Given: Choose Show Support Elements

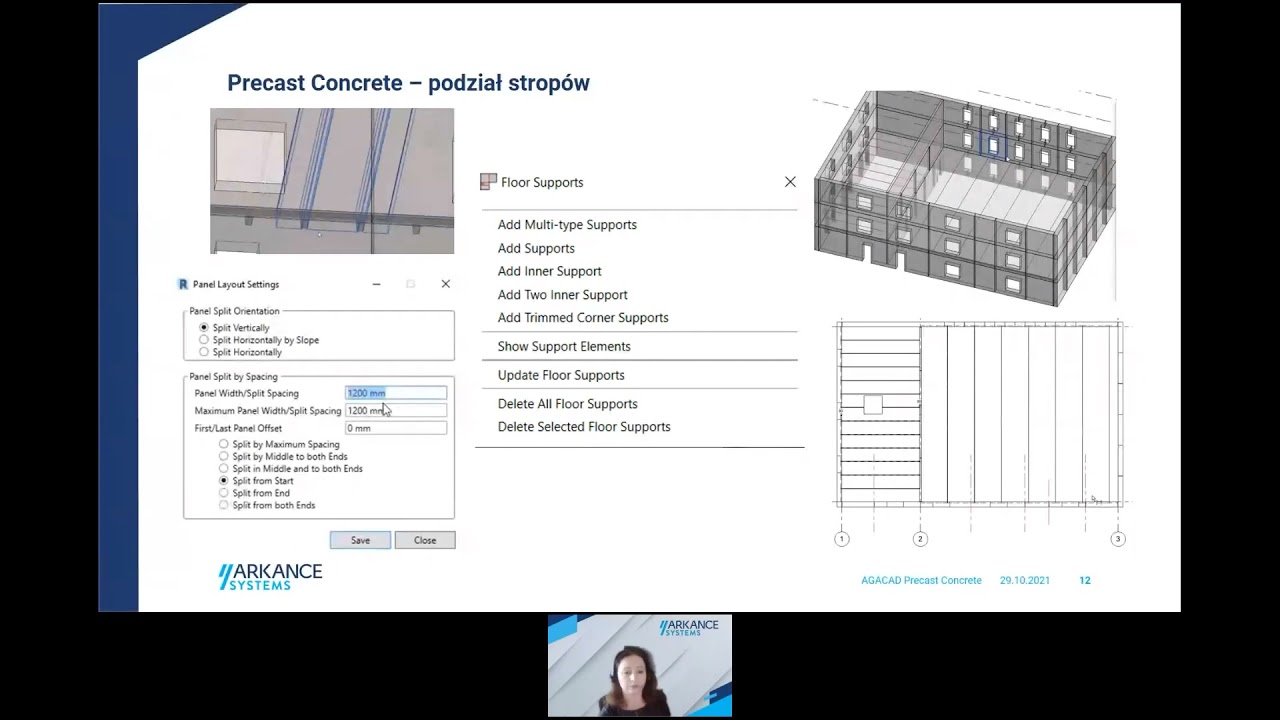Looking at the screenshot, I should [x=564, y=346].
